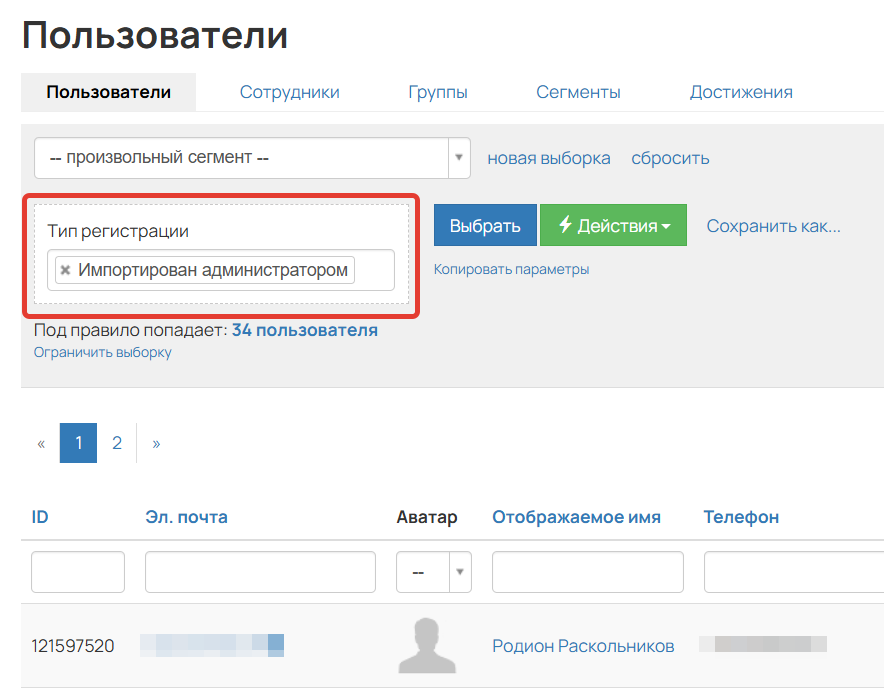This screenshot has height=692, width=884.
Task: Click the « previous page arrow
Action: (x=39, y=442)
